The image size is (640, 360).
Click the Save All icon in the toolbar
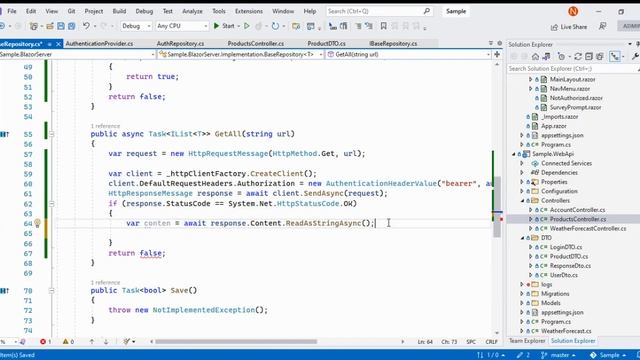pos(71,26)
